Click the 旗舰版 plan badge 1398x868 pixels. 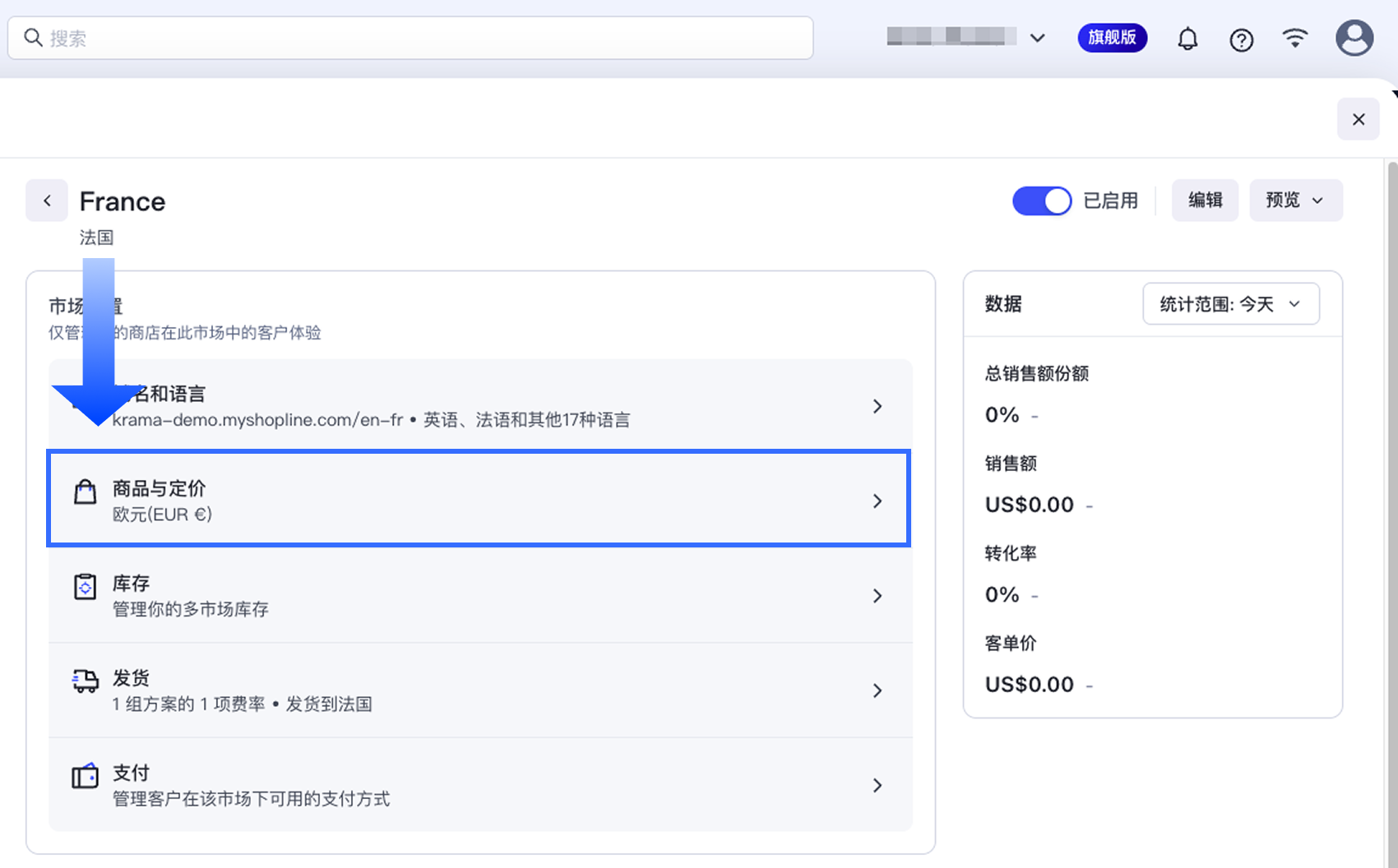point(1112,38)
